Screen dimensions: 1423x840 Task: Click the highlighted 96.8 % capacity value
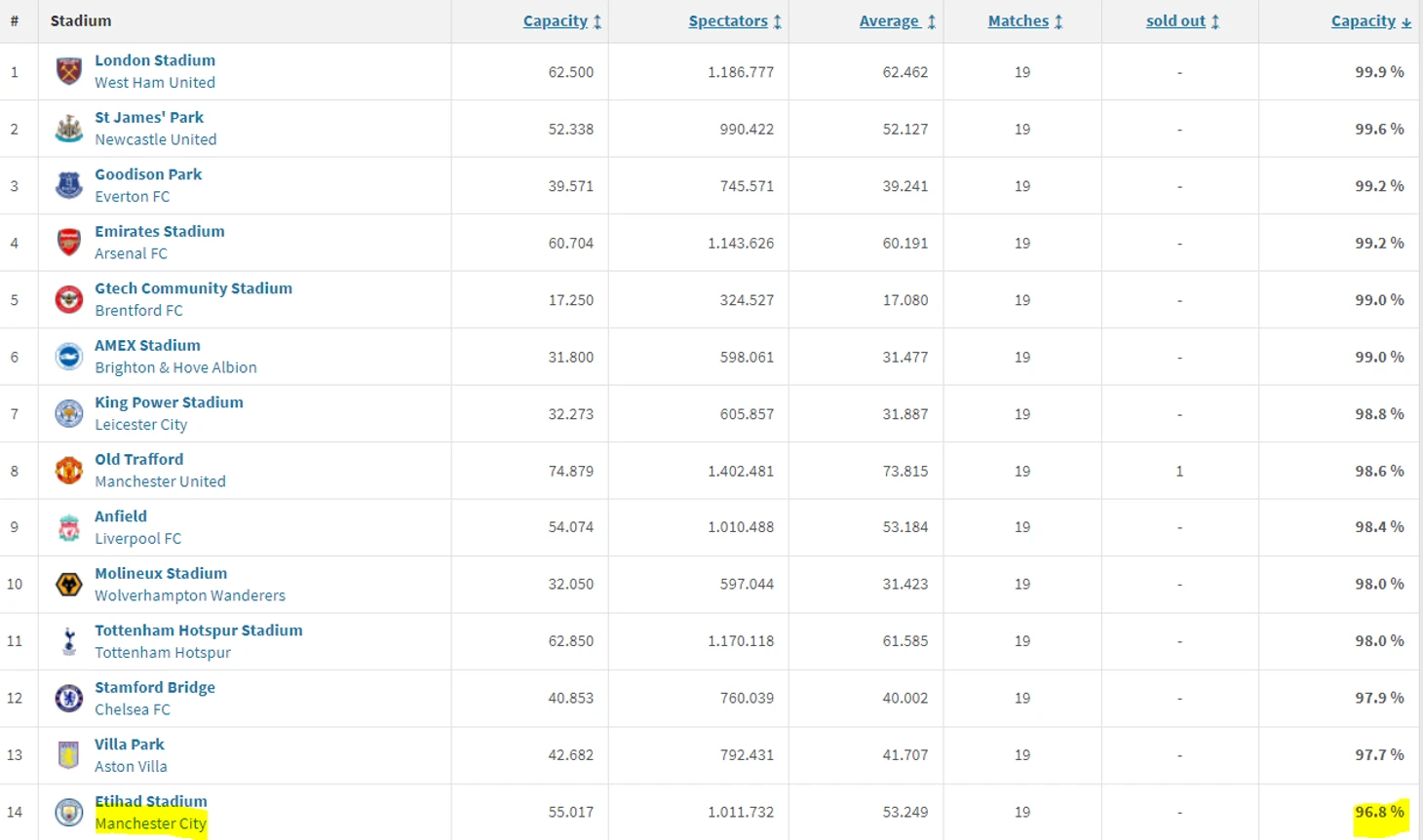point(1379,812)
